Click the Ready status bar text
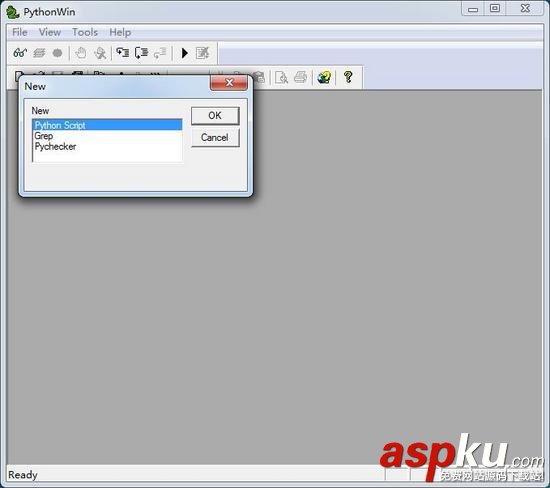 pos(23,475)
